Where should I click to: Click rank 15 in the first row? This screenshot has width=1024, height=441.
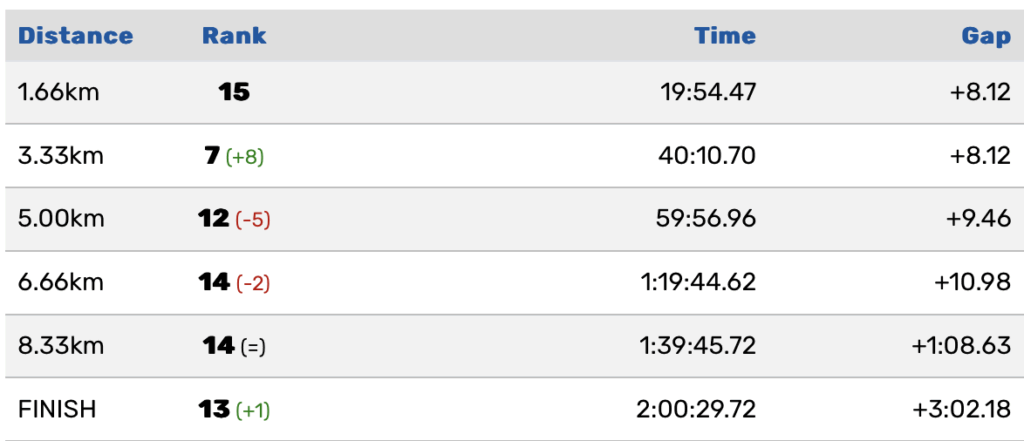click(234, 93)
